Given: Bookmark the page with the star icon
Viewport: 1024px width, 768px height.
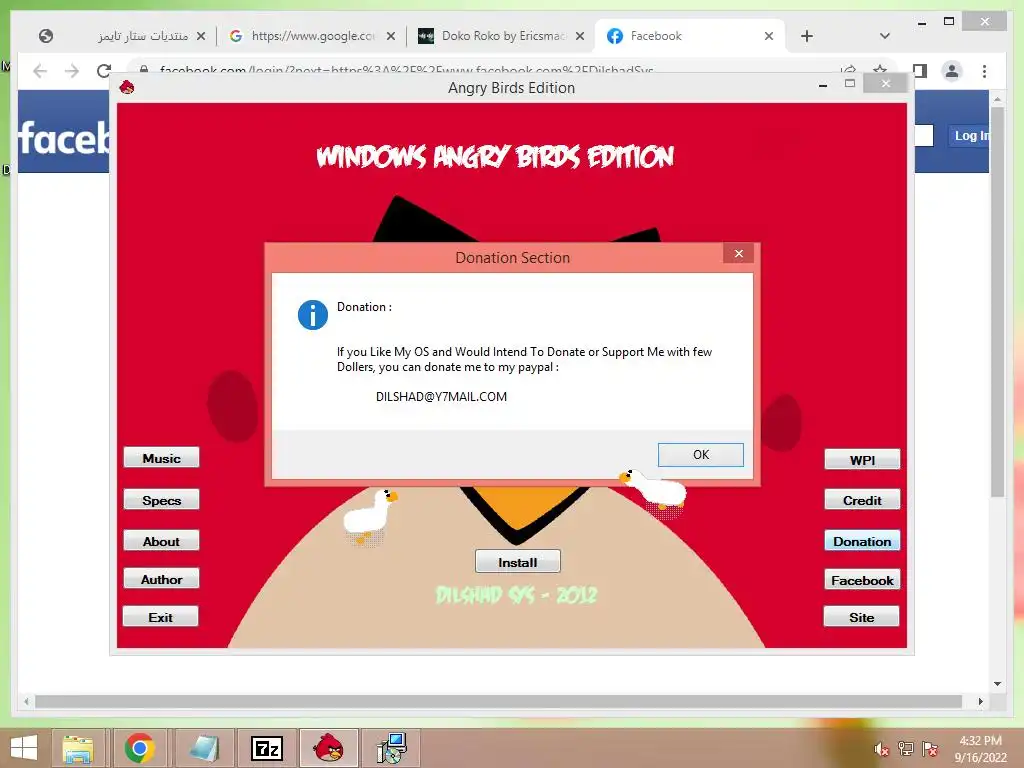Looking at the screenshot, I should click(x=880, y=69).
